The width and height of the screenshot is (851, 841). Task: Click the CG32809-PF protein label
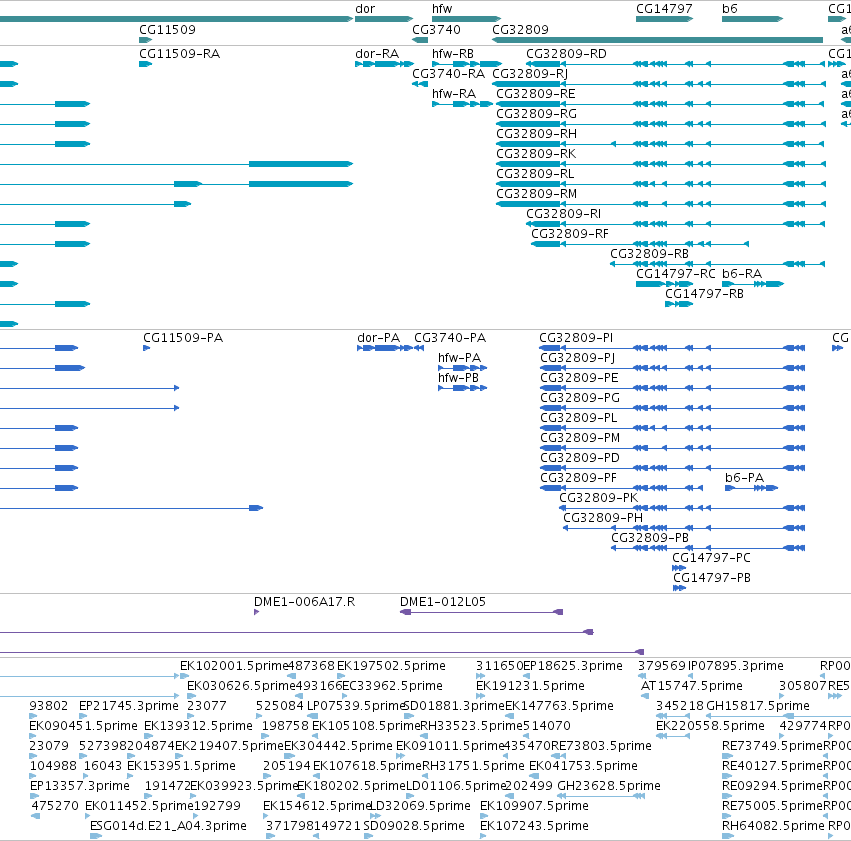579,478
